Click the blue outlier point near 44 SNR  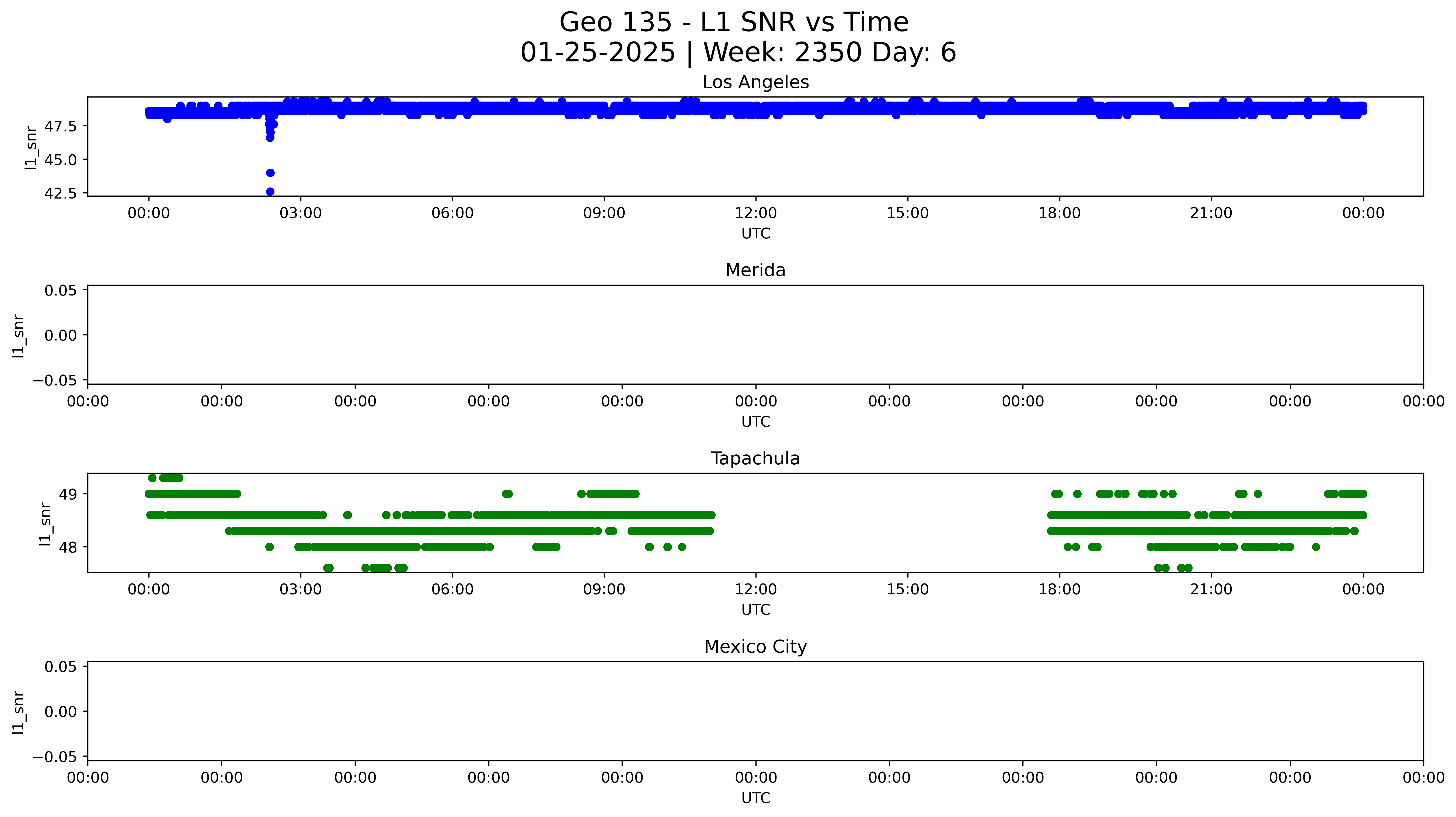coord(270,172)
